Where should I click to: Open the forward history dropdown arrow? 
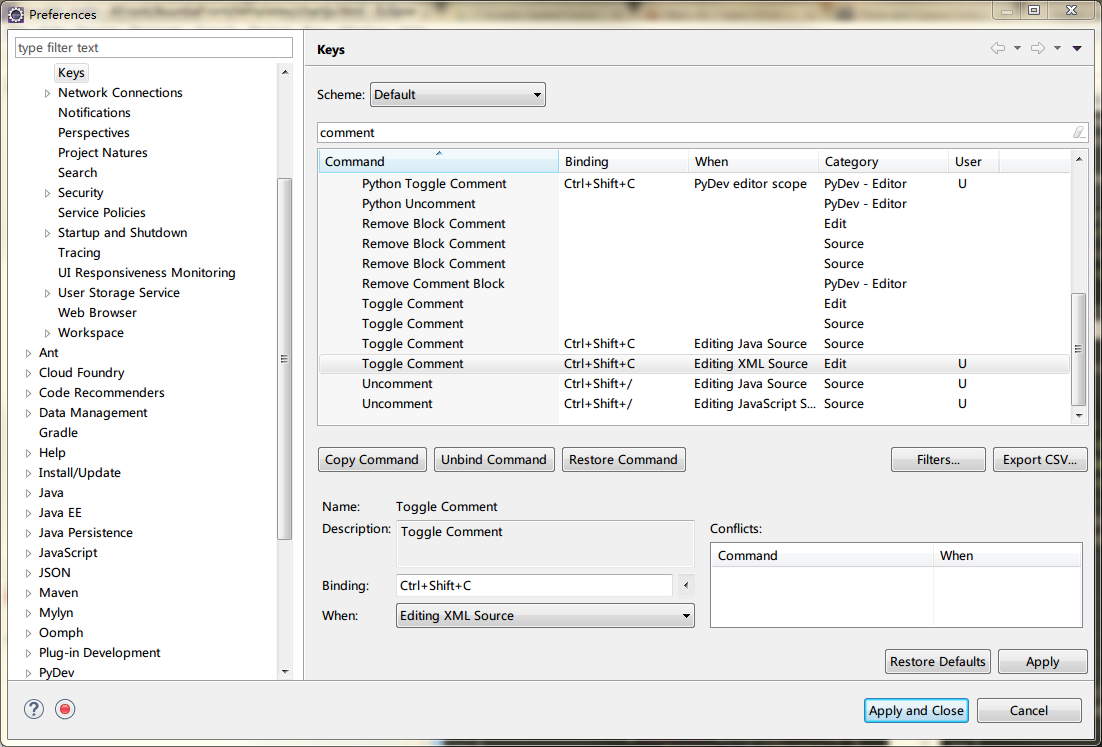(1057, 48)
